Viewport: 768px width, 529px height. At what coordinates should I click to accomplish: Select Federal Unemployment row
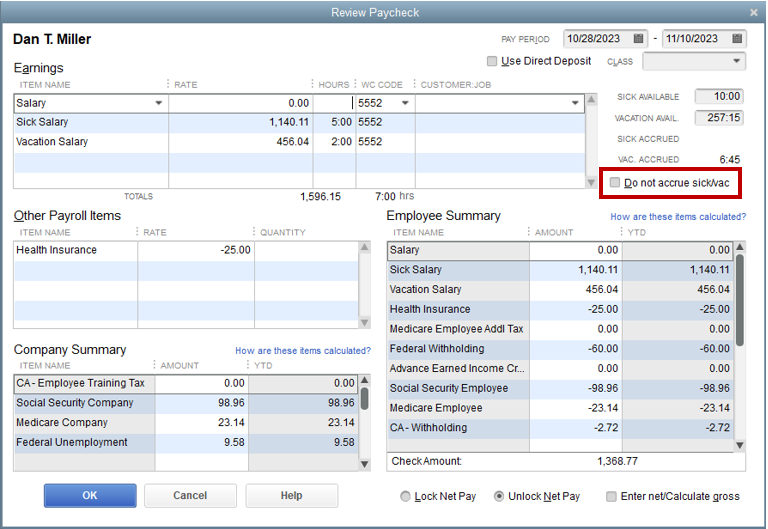pyautogui.click(x=186, y=442)
